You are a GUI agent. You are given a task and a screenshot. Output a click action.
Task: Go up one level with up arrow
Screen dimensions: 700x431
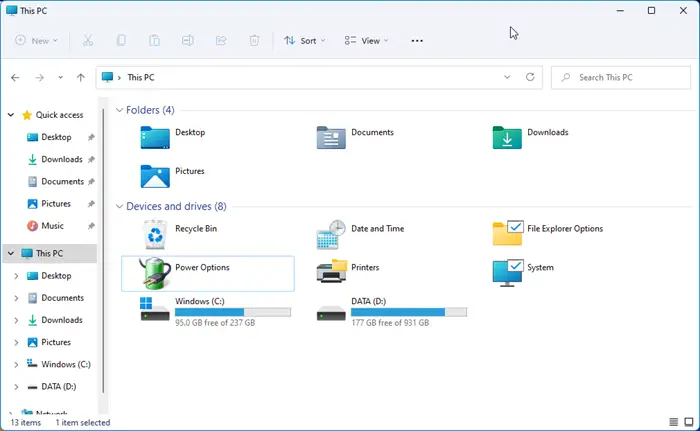coord(80,78)
